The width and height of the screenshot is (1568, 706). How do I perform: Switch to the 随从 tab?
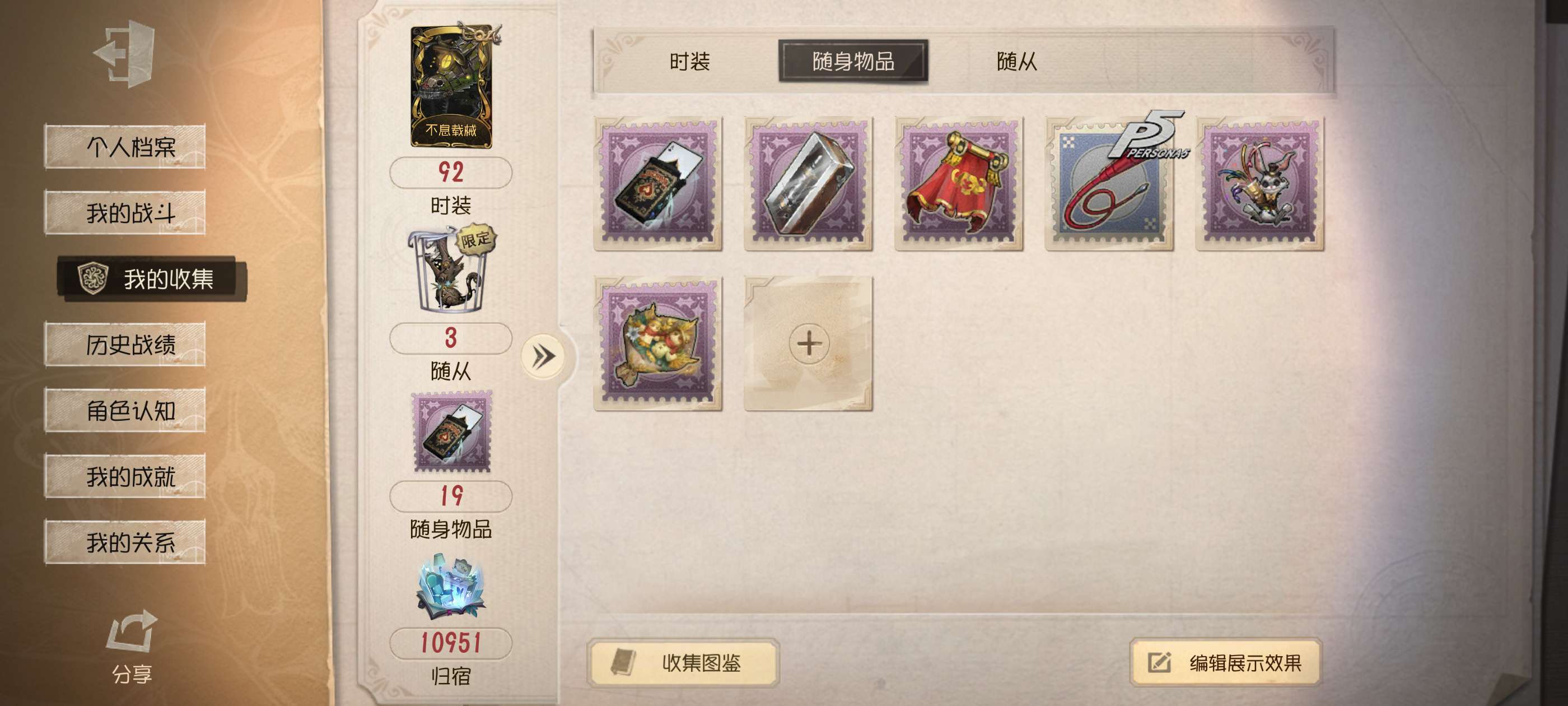tap(1016, 61)
